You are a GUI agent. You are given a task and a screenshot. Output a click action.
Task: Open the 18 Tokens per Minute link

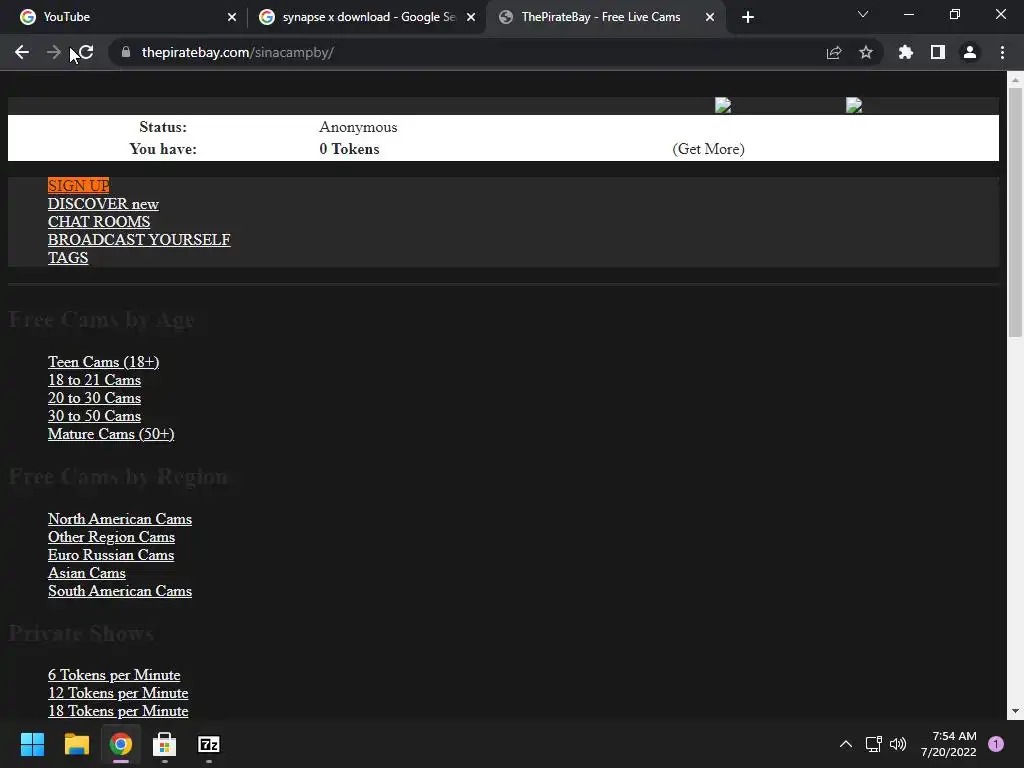tap(118, 711)
